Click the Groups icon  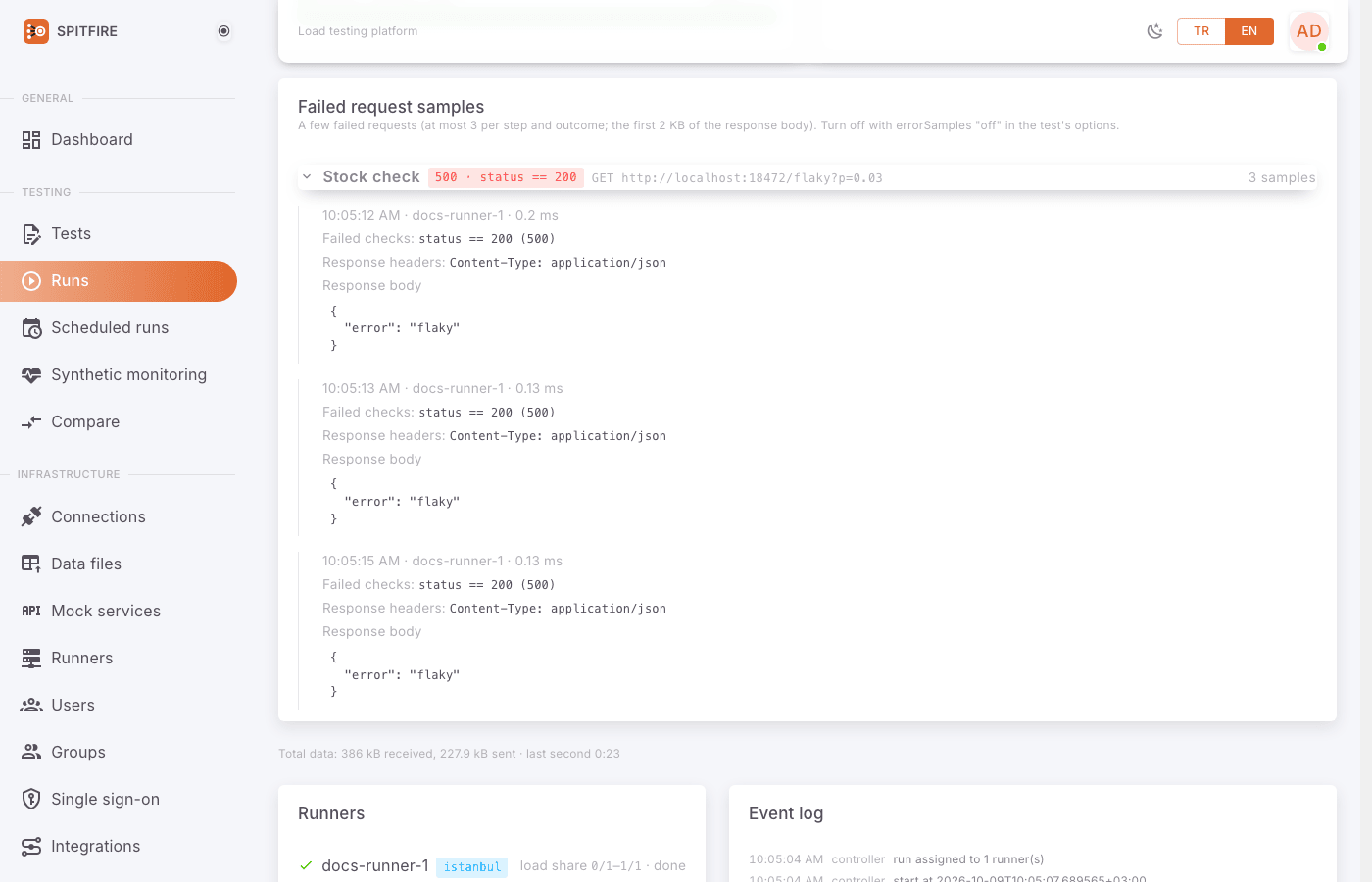coord(31,752)
